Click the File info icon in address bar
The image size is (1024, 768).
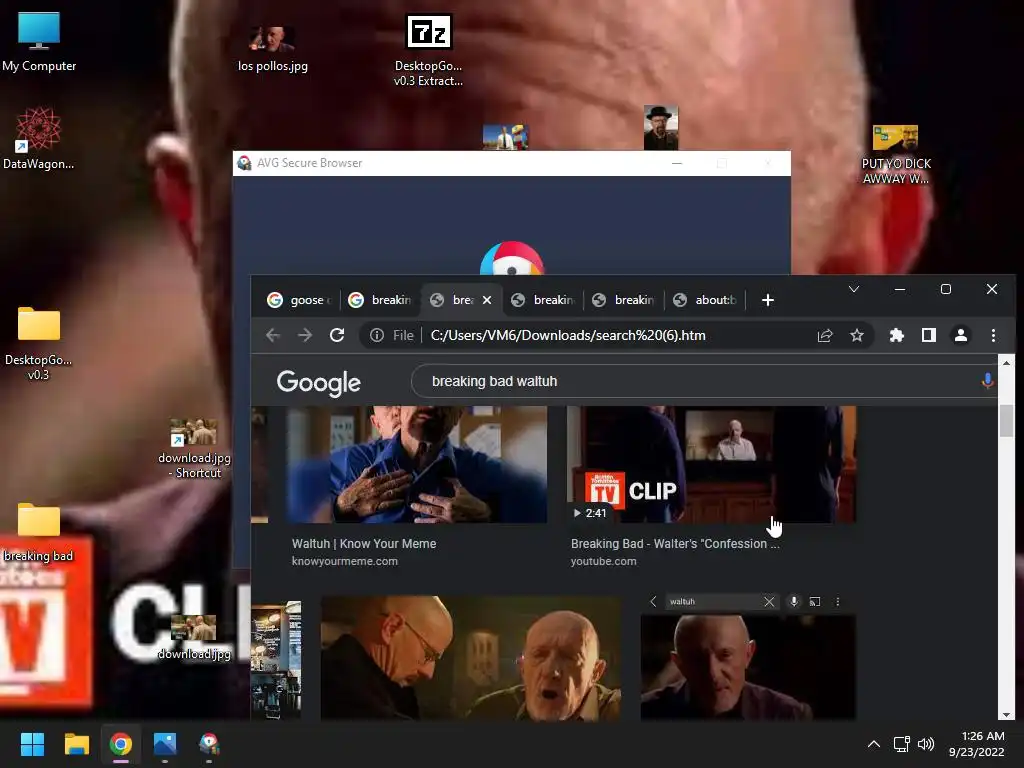[377, 336]
